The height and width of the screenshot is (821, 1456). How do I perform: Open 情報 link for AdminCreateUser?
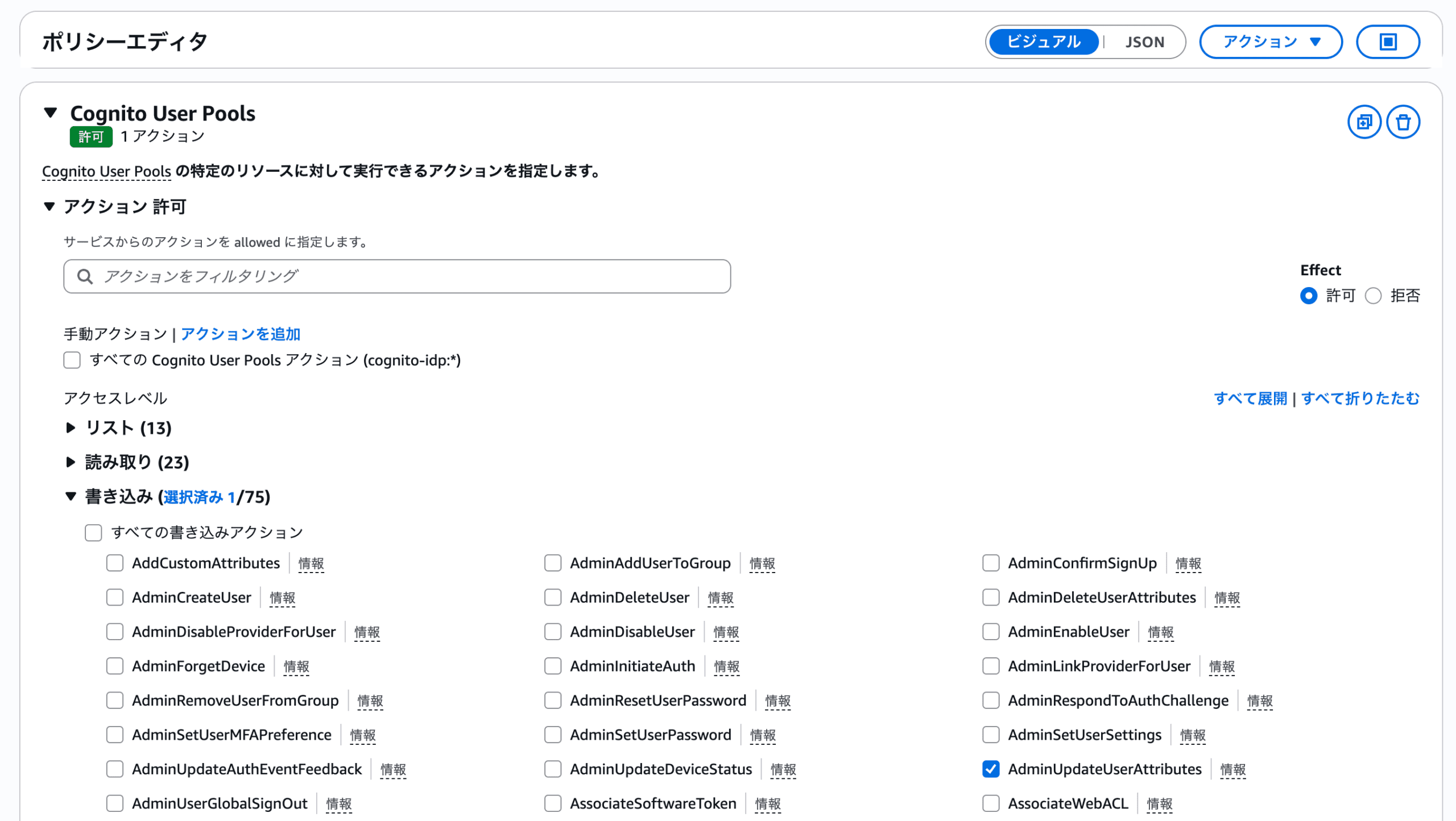click(282, 598)
